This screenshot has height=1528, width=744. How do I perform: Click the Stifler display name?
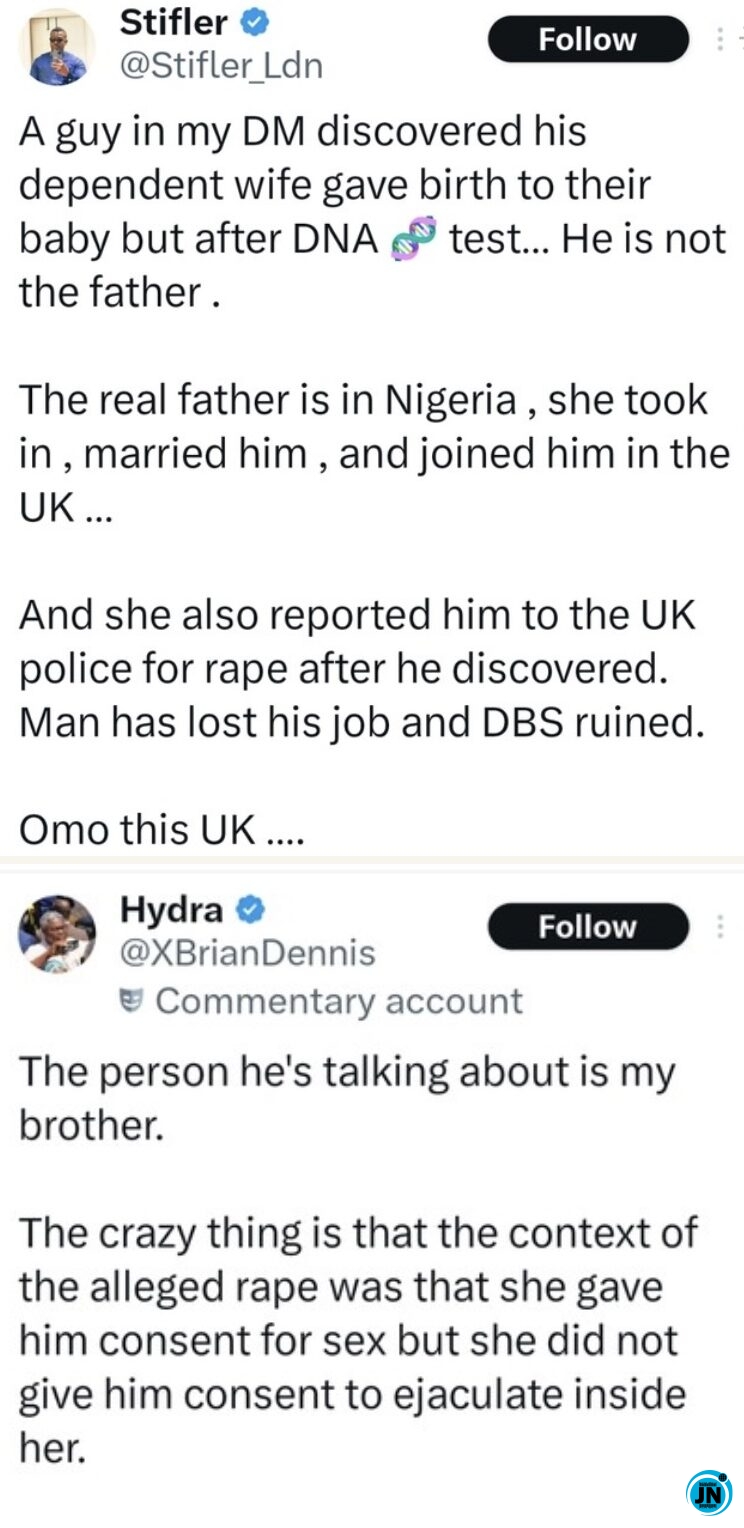pos(173,21)
